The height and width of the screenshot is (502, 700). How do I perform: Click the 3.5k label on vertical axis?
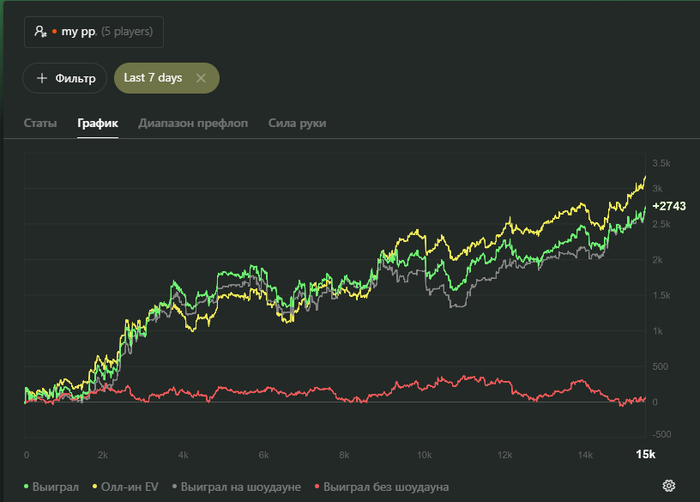661,163
